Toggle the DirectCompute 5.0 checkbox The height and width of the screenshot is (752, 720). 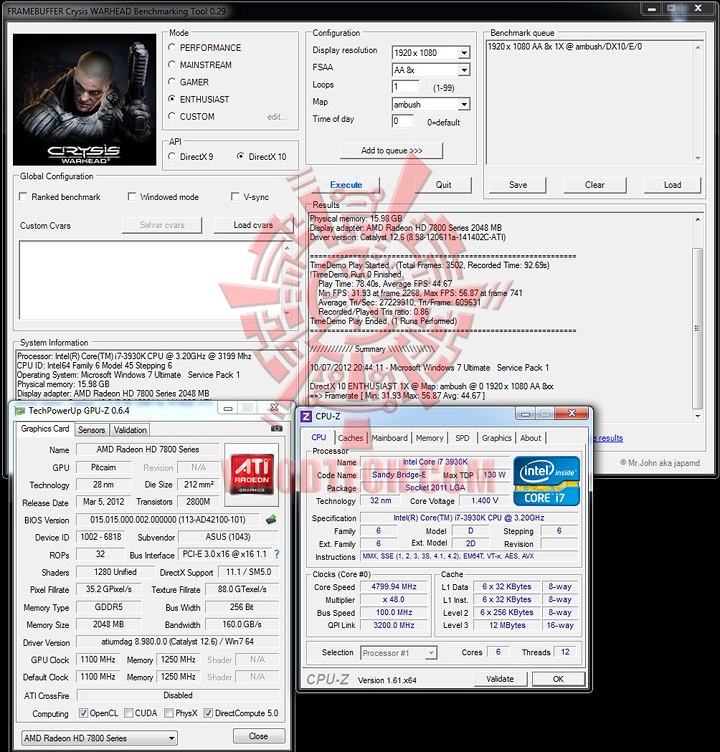208,713
